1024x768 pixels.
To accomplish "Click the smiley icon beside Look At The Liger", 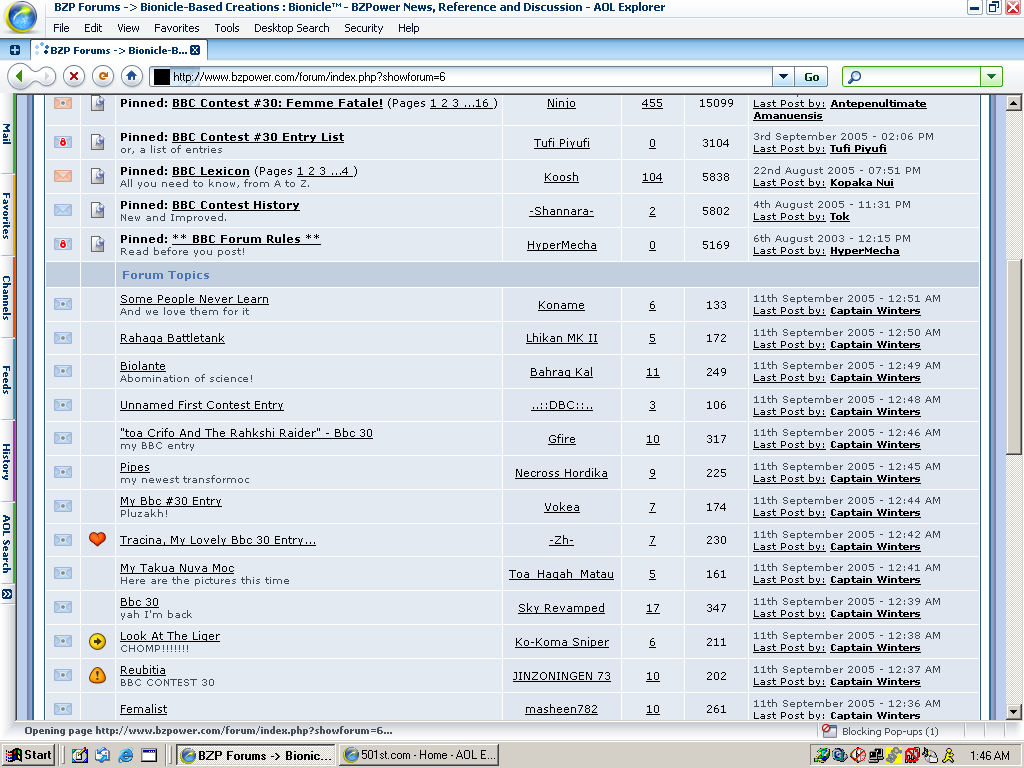I will (97, 641).
